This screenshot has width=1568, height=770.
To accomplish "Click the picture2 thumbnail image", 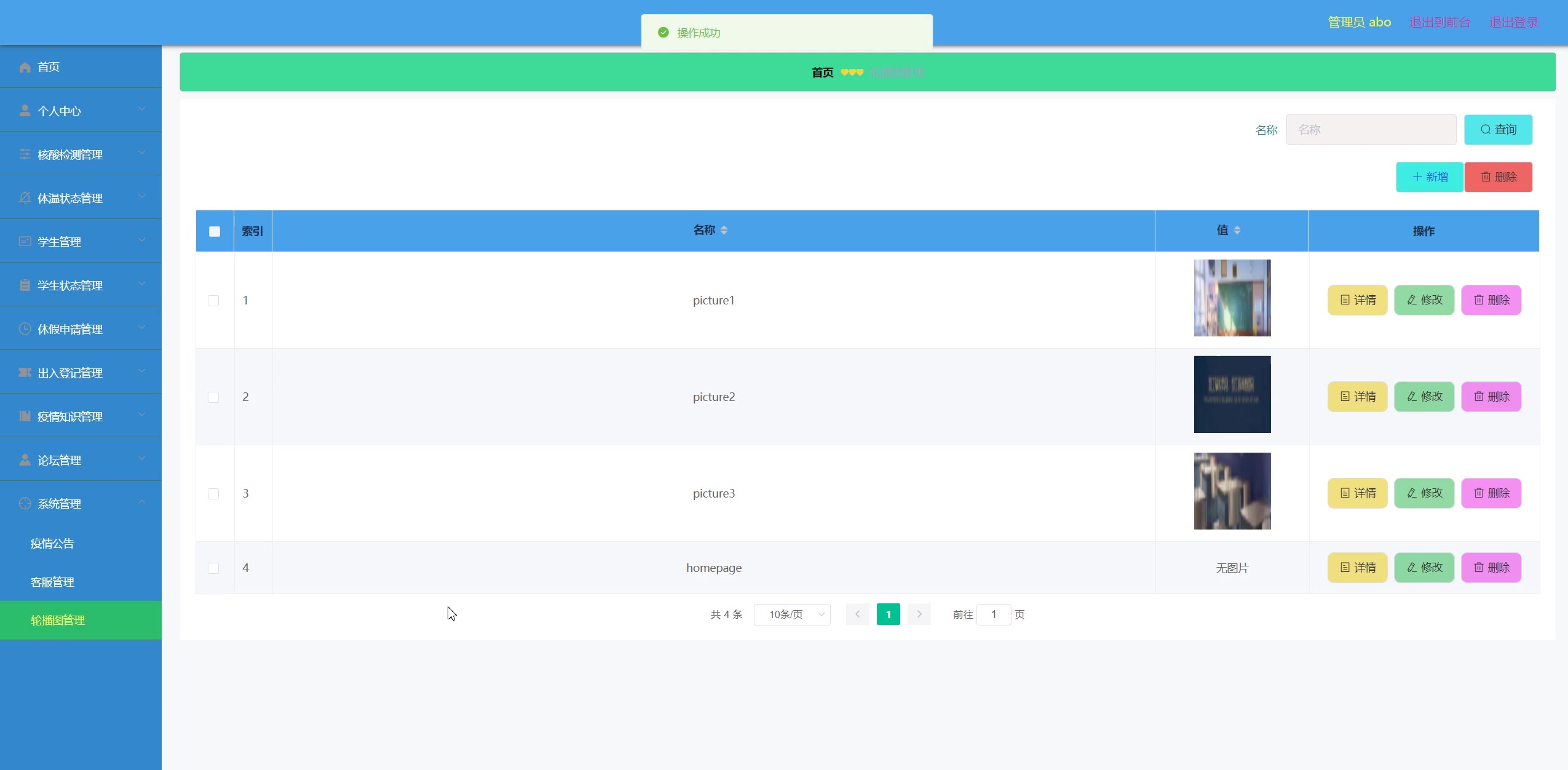I will click(1232, 394).
